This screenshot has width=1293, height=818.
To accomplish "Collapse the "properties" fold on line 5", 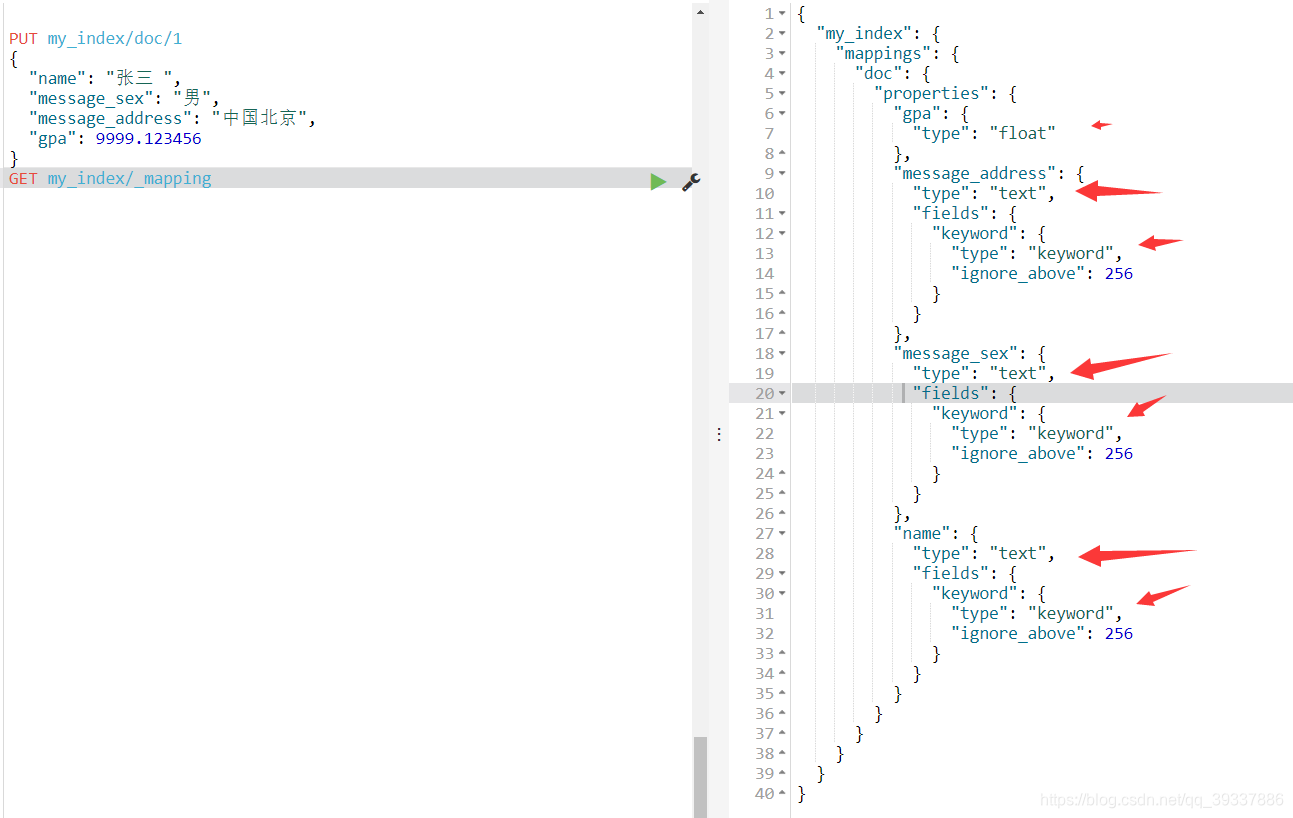I will click(782, 94).
